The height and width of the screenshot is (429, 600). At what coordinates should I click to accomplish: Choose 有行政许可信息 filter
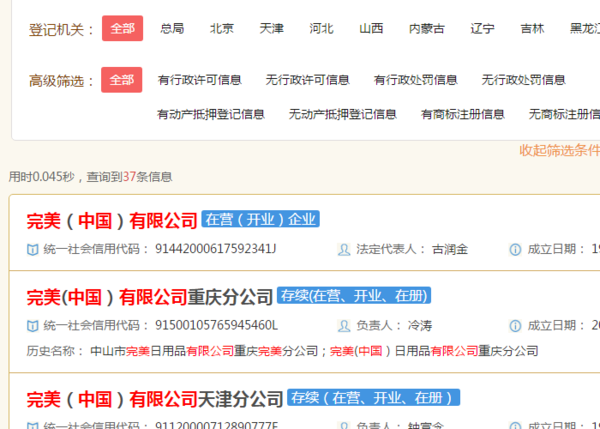(x=200, y=80)
